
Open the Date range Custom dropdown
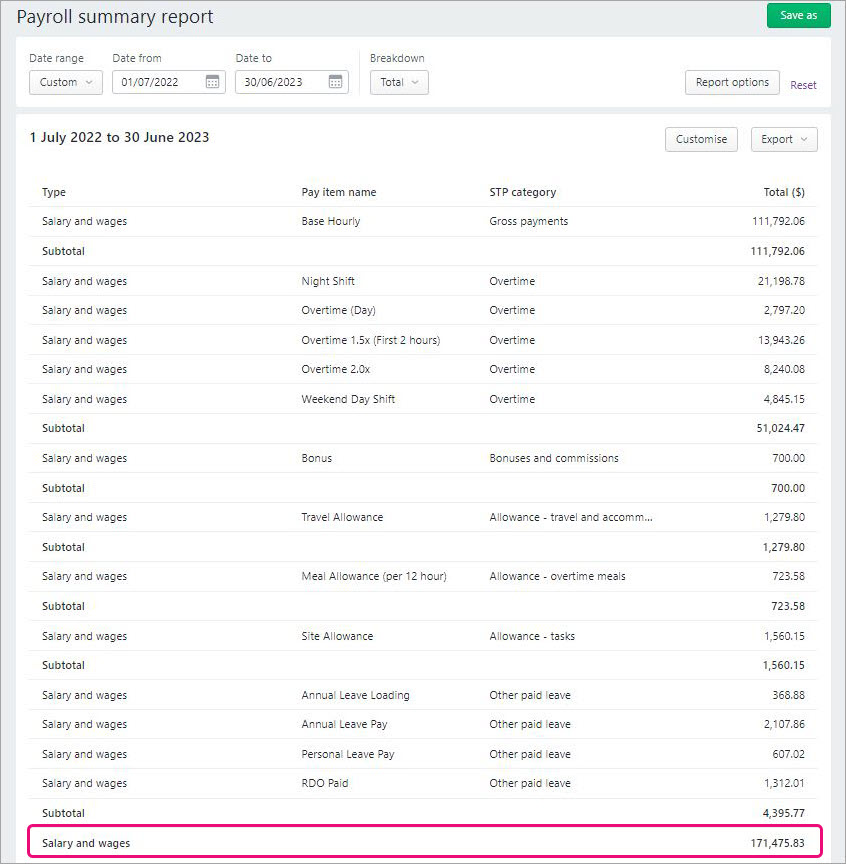pos(65,82)
